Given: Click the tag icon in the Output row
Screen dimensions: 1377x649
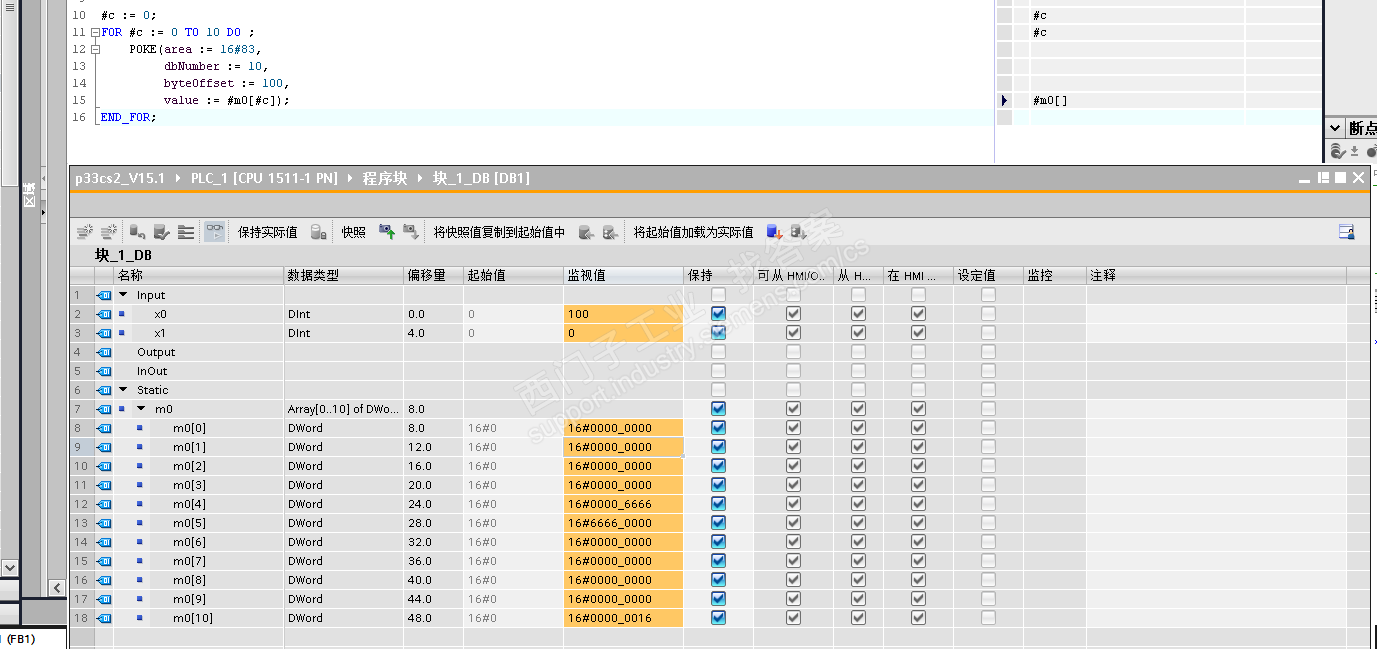Looking at the screenshot, I should 104,352.
